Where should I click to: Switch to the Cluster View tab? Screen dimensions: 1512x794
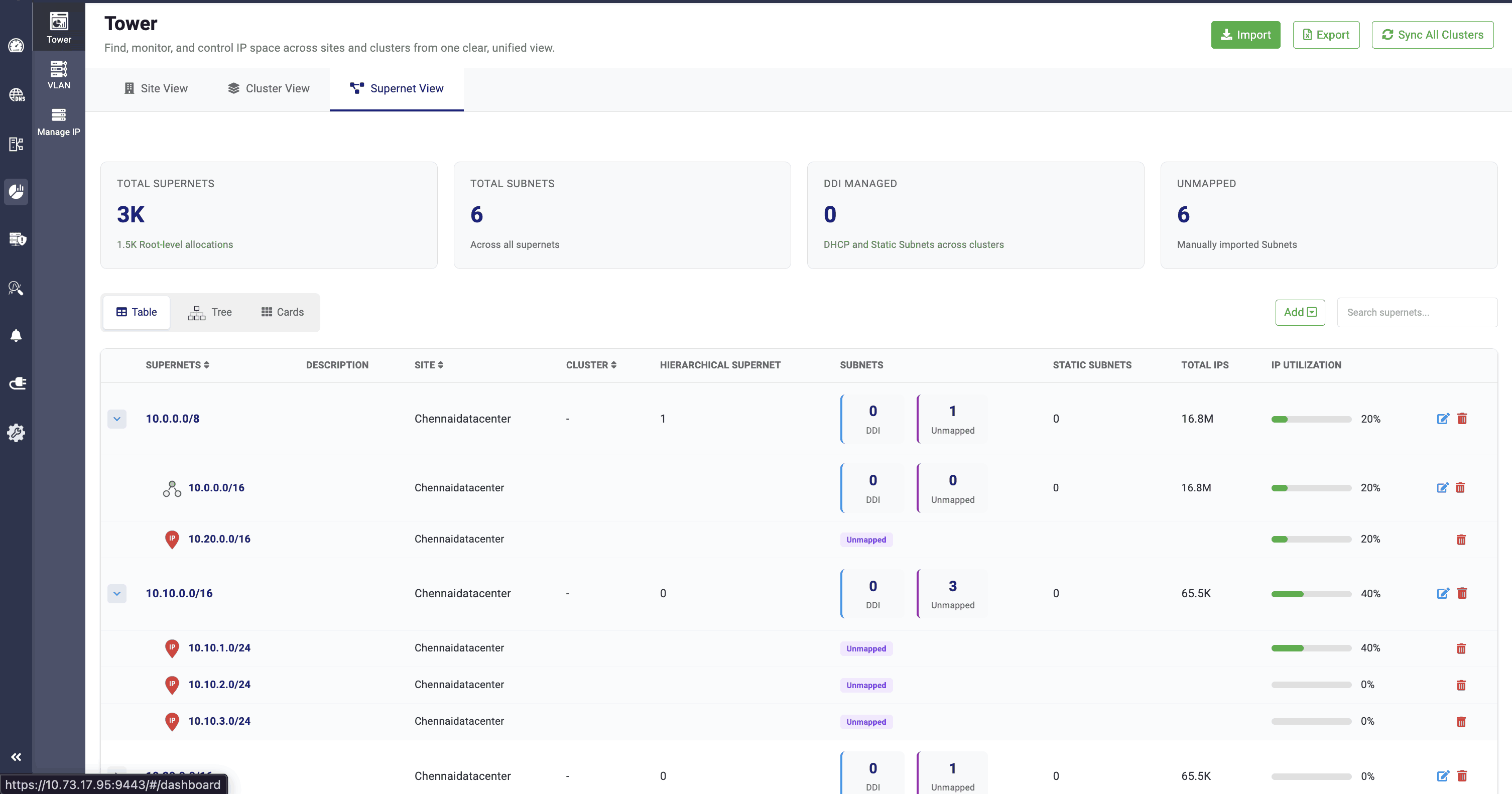click(x=269, y=89)
